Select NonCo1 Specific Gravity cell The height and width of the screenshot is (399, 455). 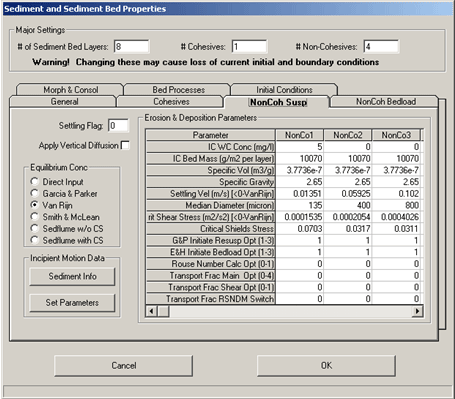click(x=299, y=182)
